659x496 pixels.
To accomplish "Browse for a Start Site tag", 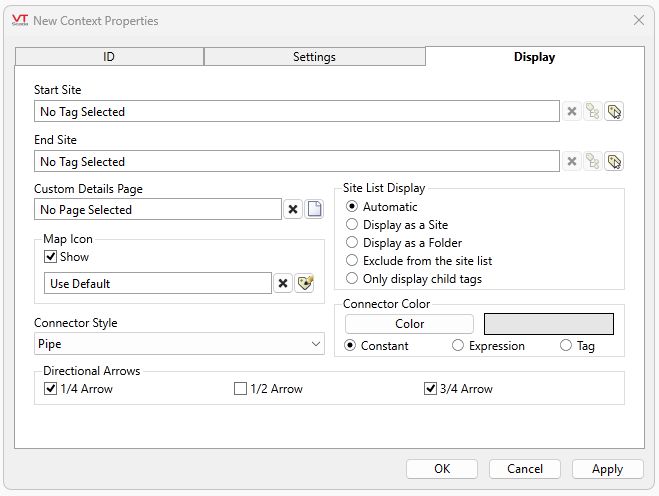I will (x=614, y=111).
